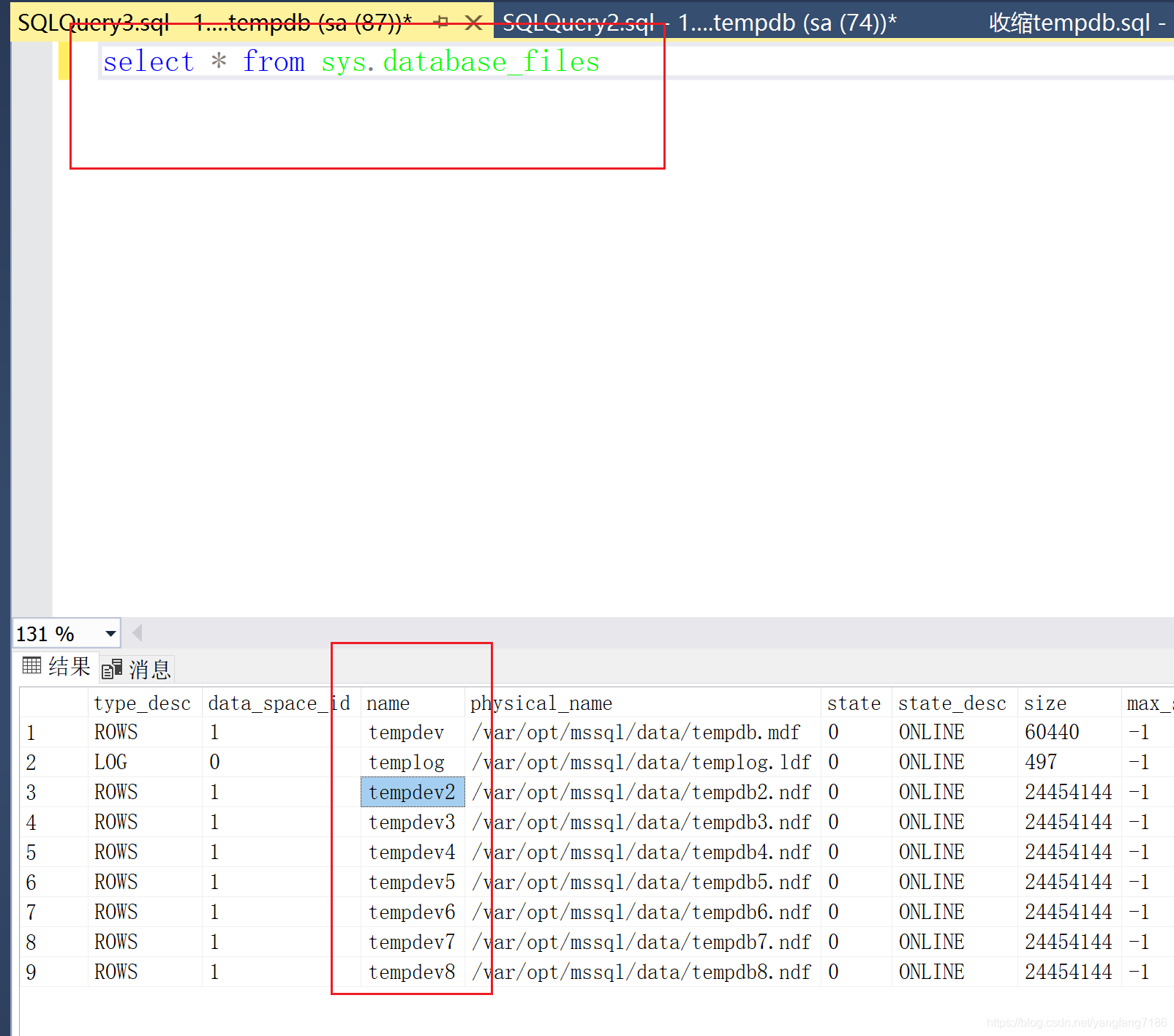Open the 收缩tempdb.sql document tab
Viewport: 1174px width, 1036px height.
point(1068,23)
